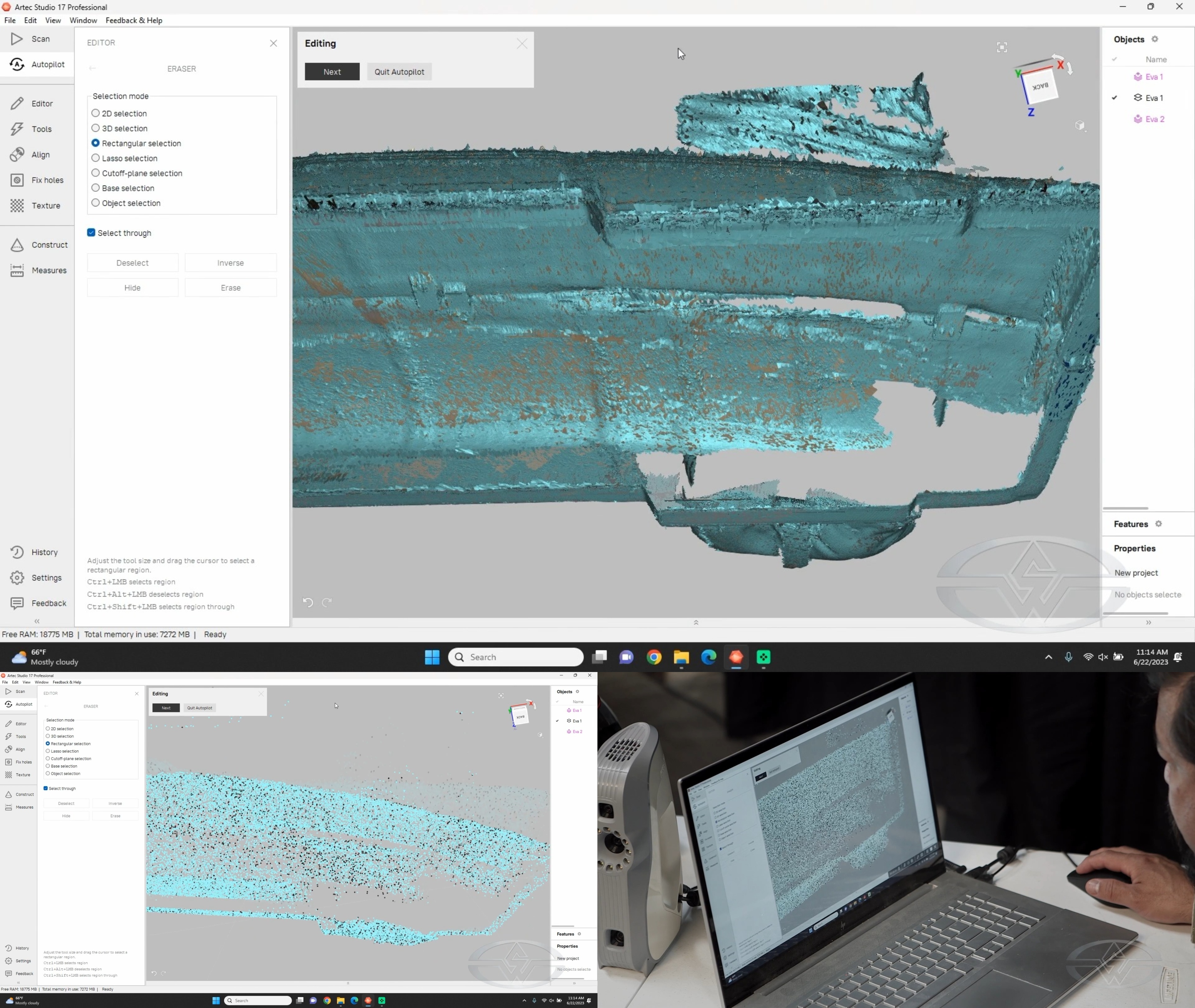This screenshot has width=1195, height=1008.
Task: Click the fit-to-view icon in the viewport
Action: (x=1002, y=48)
